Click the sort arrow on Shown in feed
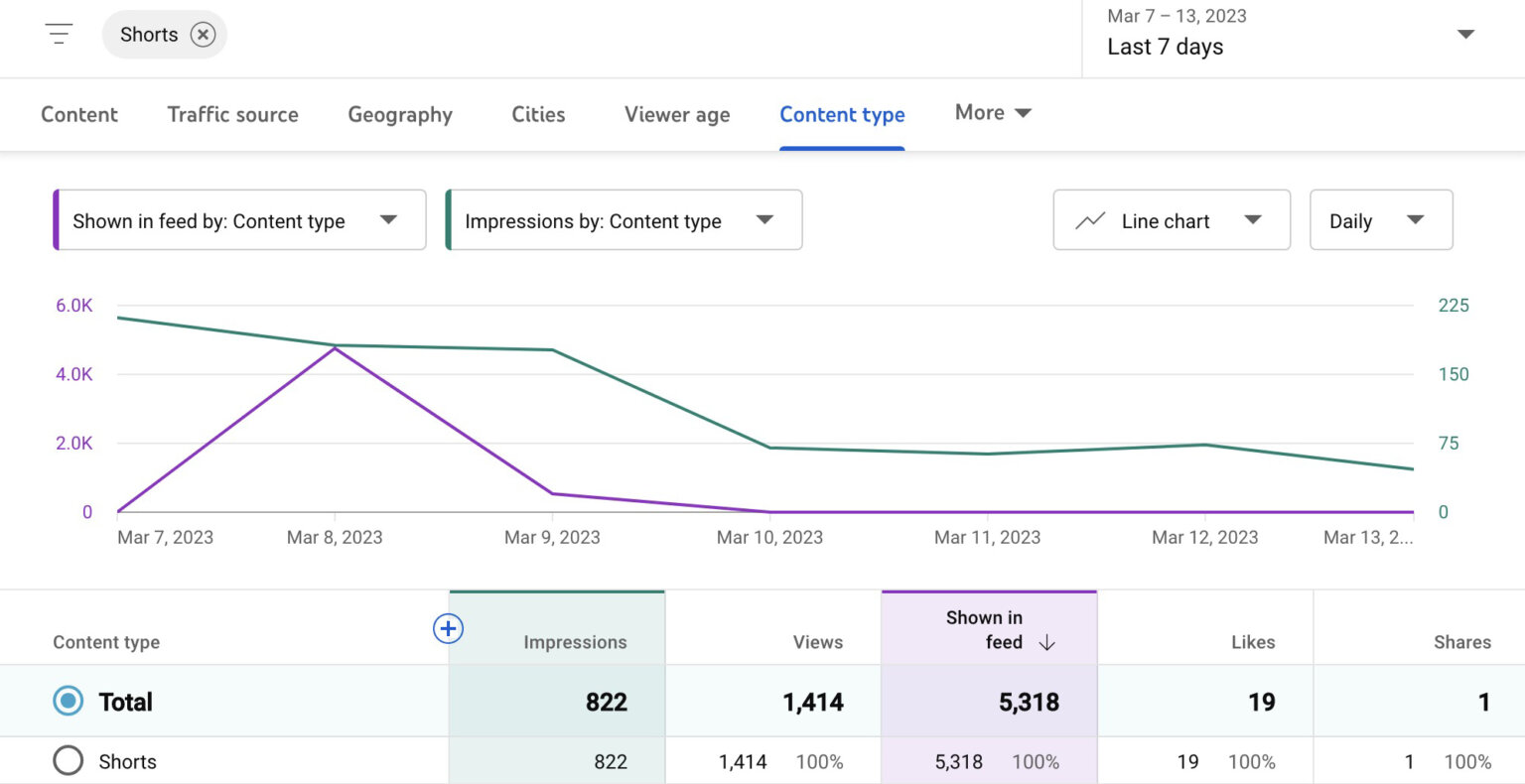 pos(1046,642)
